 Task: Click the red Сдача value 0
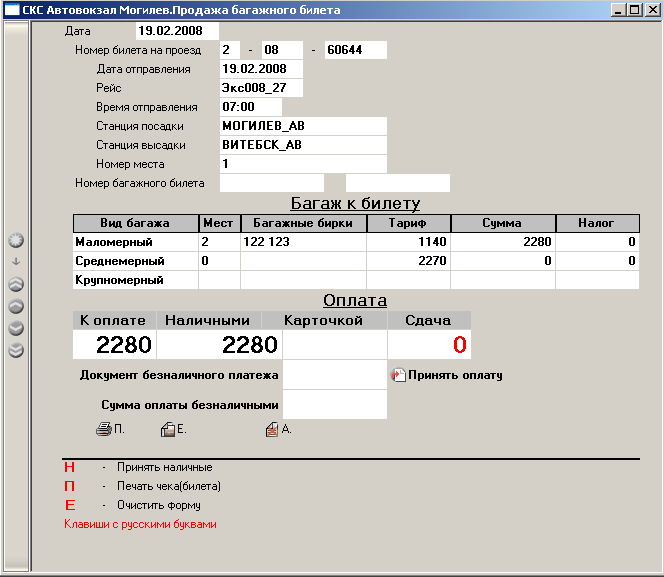coord(429,345)
